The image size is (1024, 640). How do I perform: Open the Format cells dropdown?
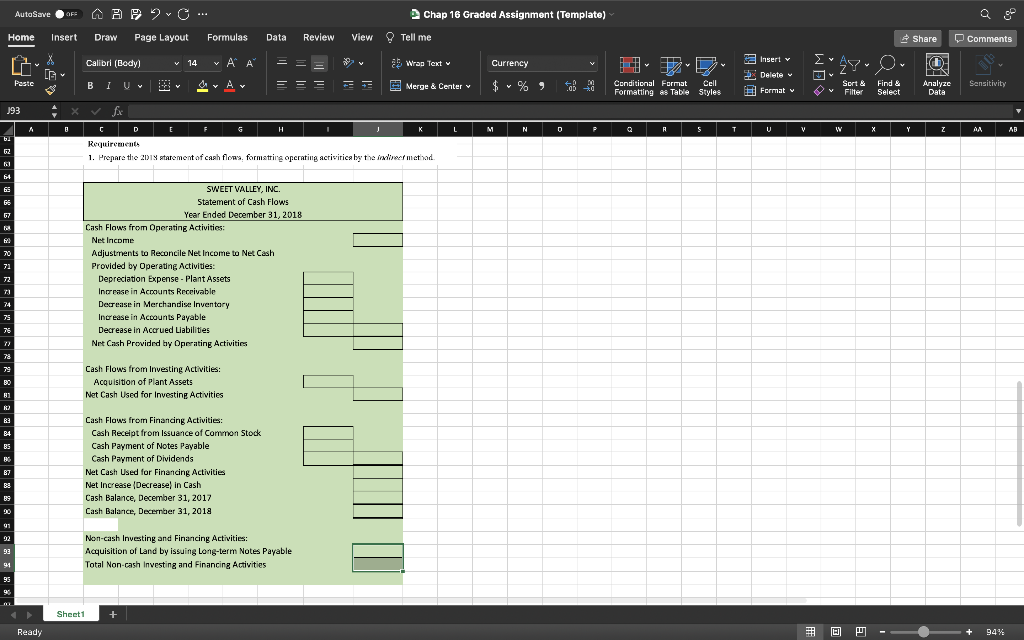[769, 91]
